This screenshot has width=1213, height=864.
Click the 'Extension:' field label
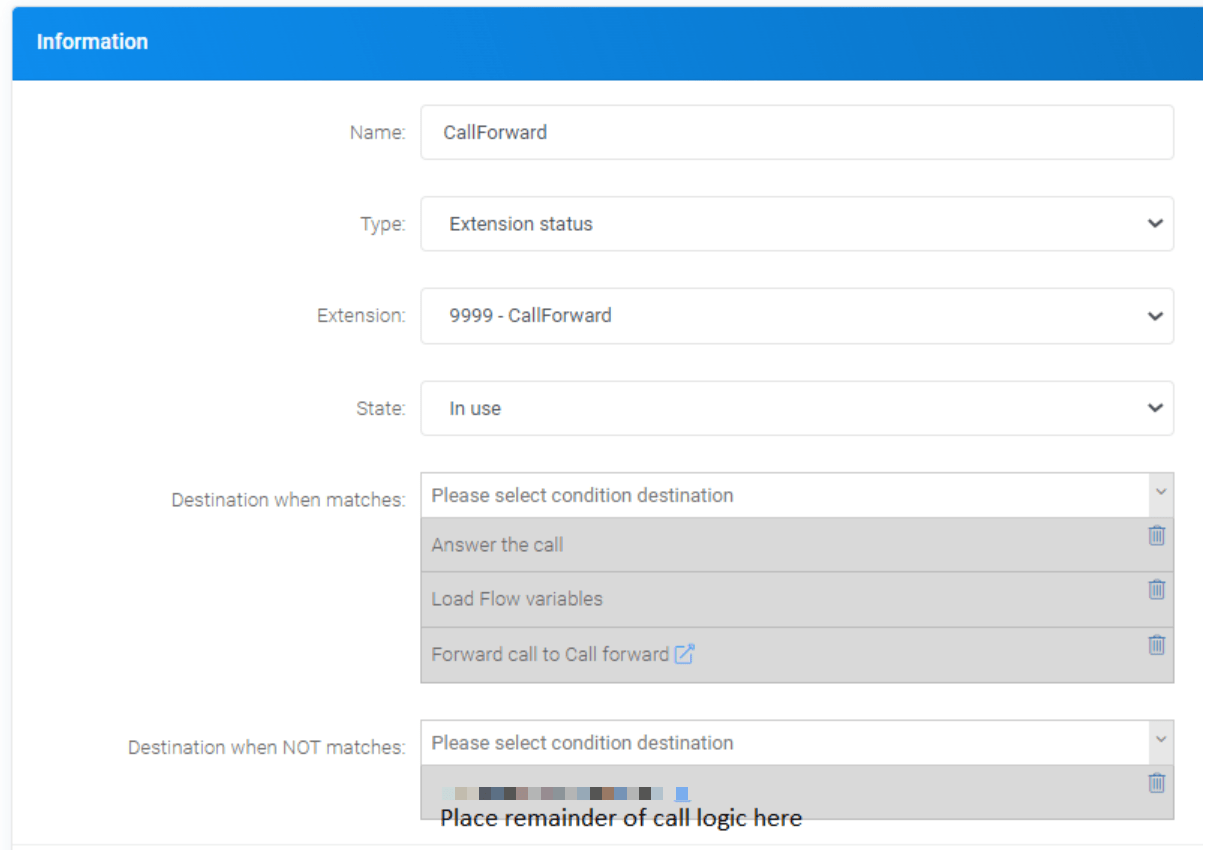click(x=361, y=316)
